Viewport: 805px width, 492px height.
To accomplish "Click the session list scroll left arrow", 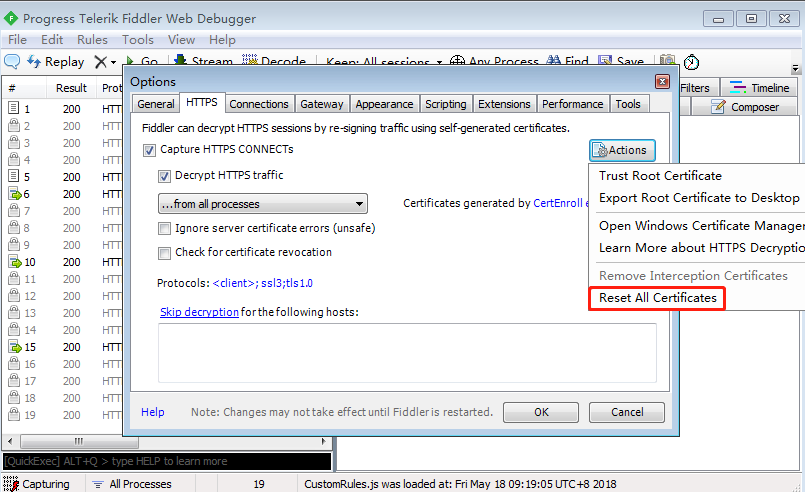I will (10, 441).
